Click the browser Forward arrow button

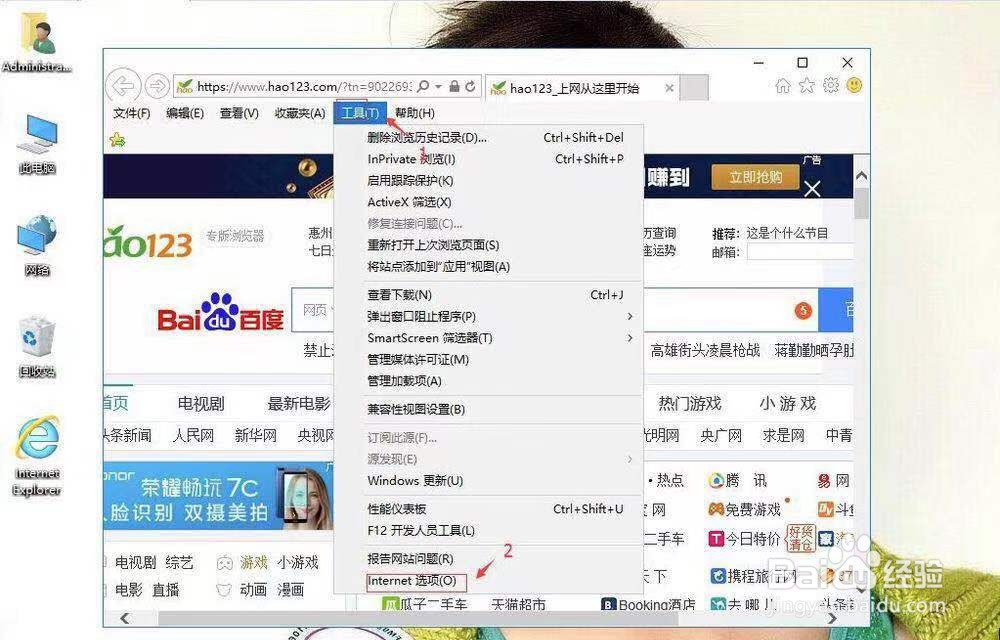pos(157,86)
